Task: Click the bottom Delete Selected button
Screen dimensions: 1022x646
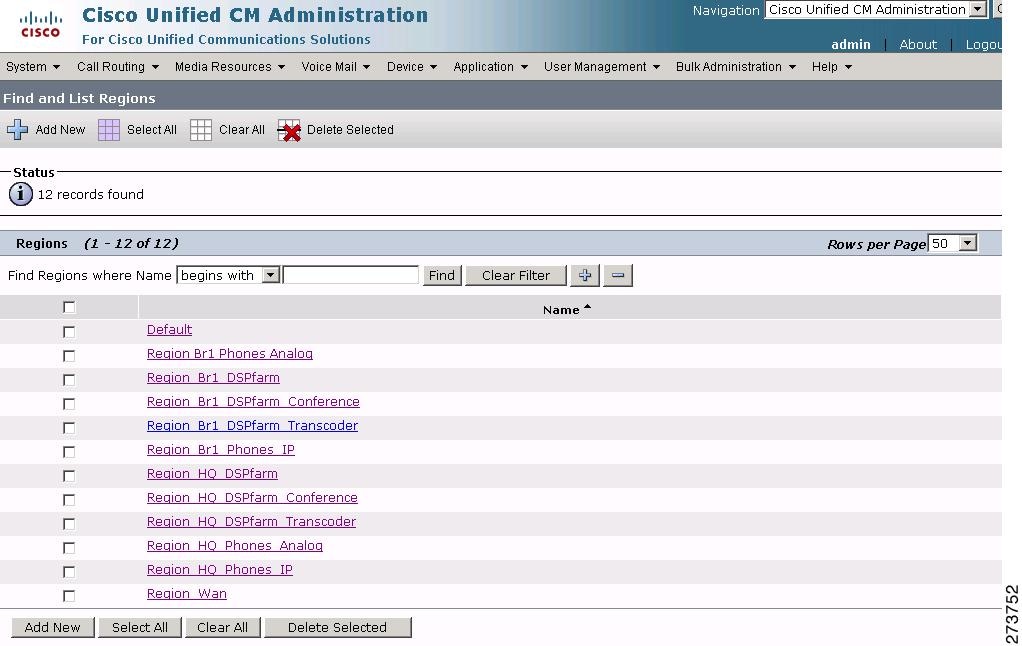Action: click(338, 627)
